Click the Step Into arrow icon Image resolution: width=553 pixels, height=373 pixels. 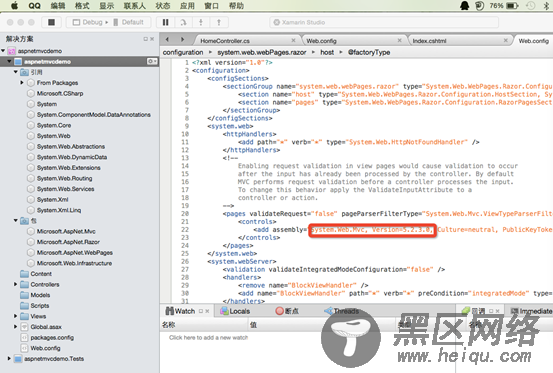(x=201, y=22)
